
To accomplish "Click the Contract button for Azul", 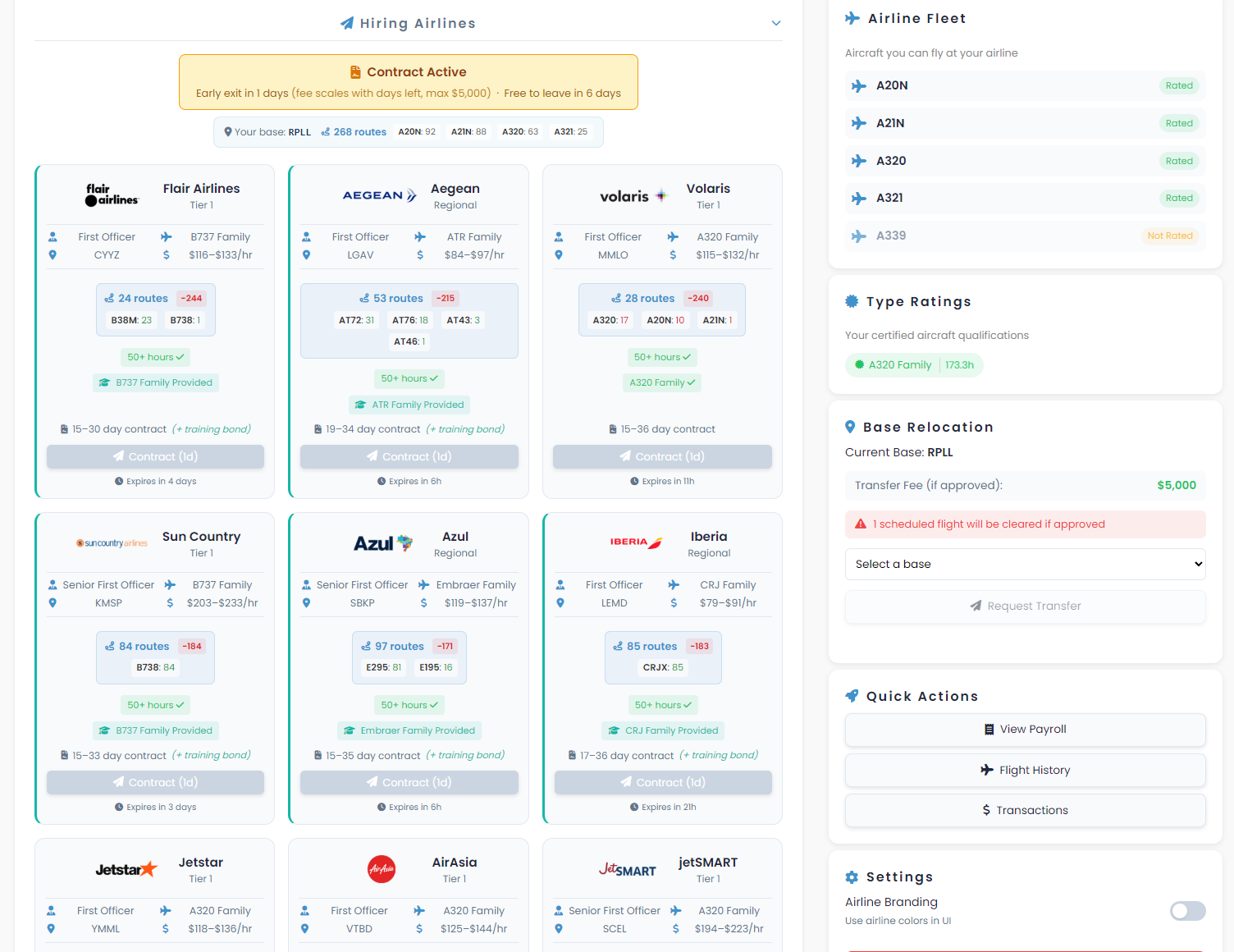I will point(409,782).
